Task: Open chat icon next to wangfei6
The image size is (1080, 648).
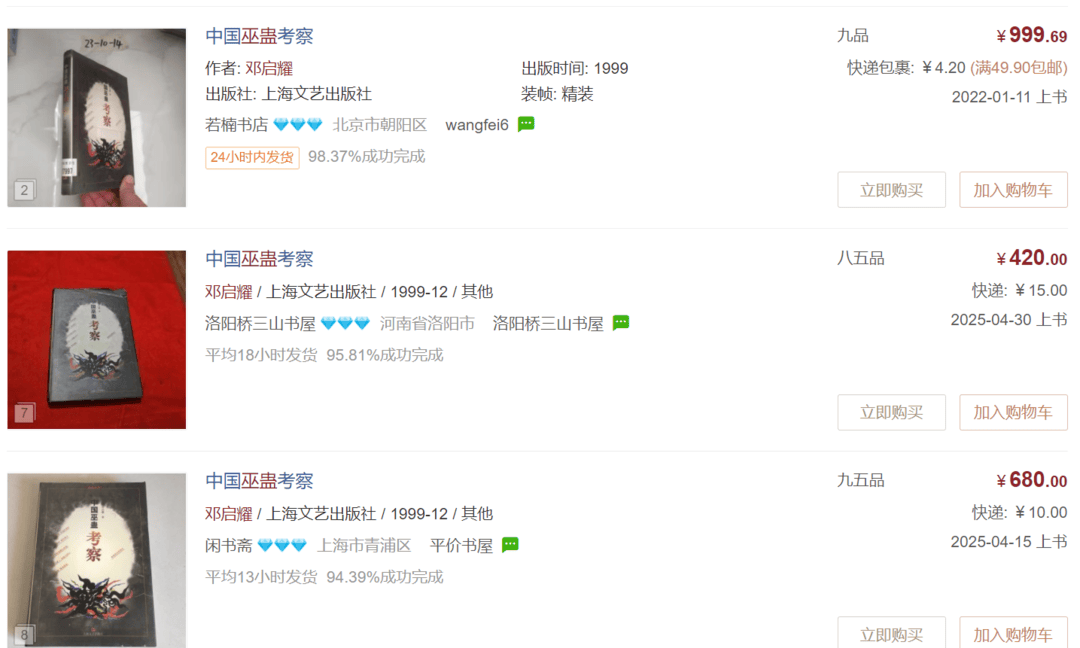Action: 526,124
